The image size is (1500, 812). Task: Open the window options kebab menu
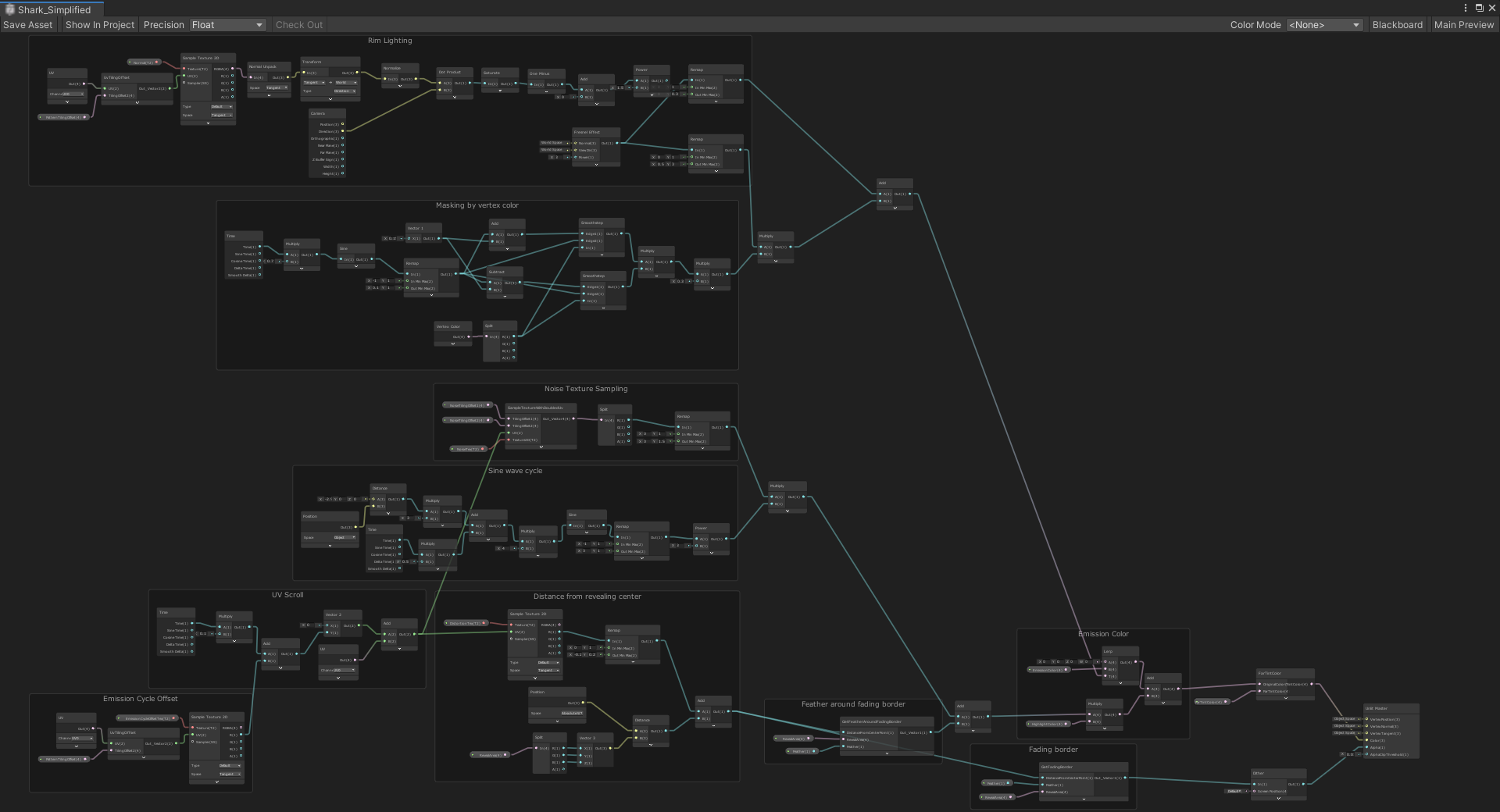(1466, 8)
